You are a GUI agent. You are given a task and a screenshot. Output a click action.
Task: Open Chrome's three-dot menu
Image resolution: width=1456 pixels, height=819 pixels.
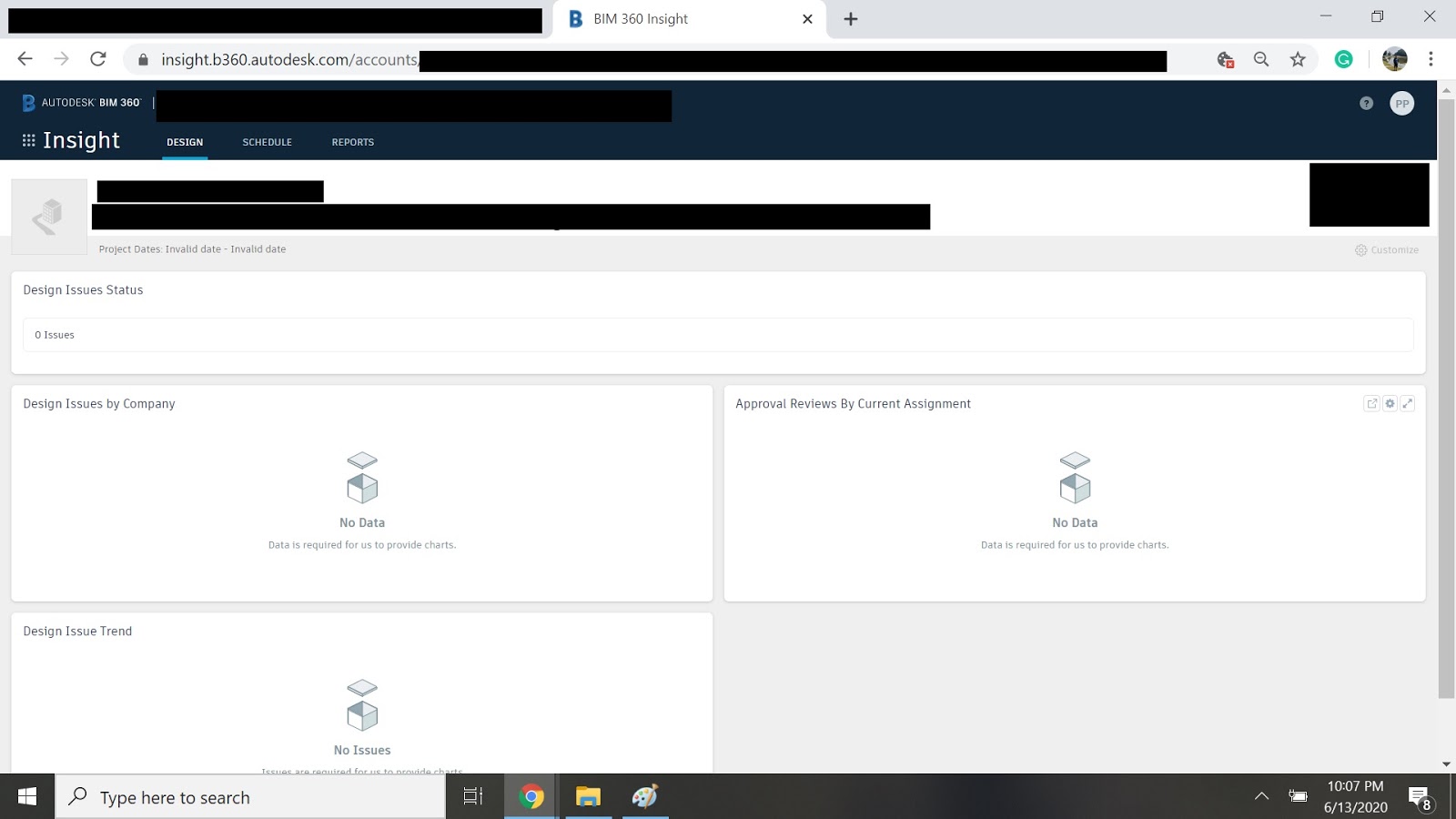(x=1430, y=58)
